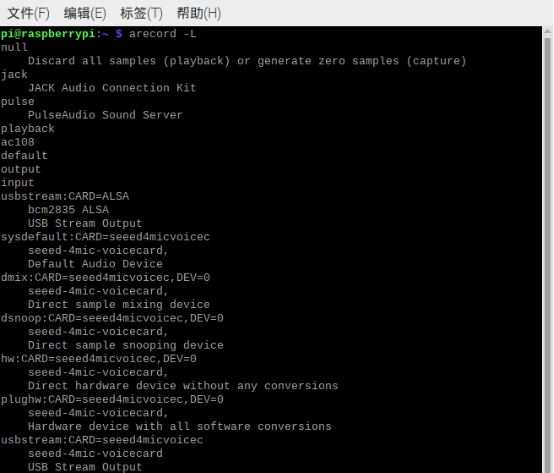
Task: Click the 'dmix:CARD=seeed4micvoicec,DEV=0' line
Action: pos(105,278)
